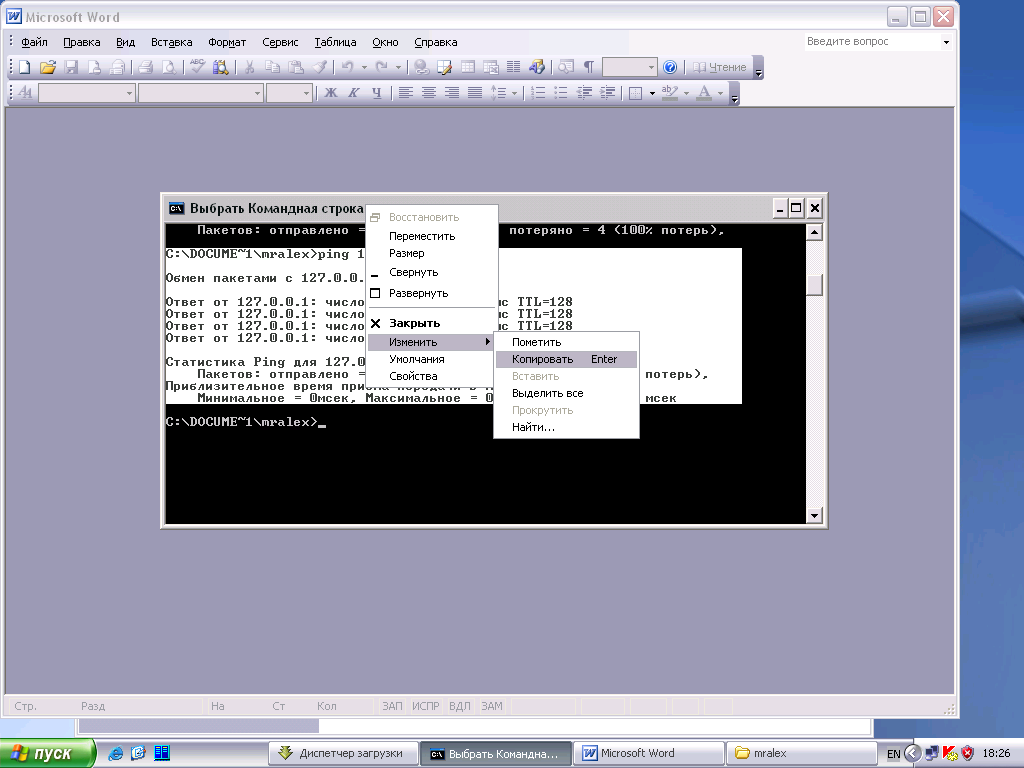Choose Копировать in the submenu

pos(566,359)
